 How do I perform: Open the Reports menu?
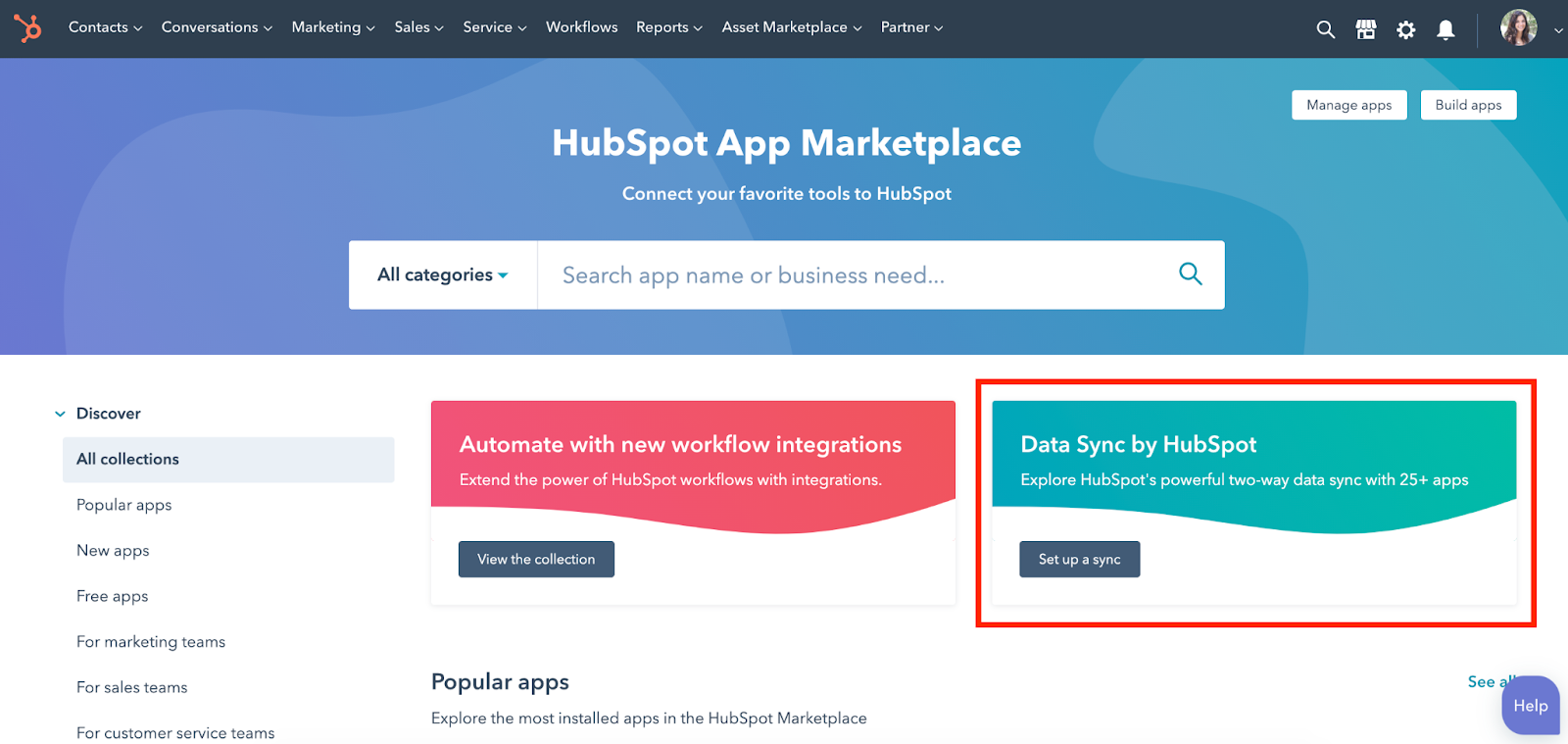(x=669, y=27)
